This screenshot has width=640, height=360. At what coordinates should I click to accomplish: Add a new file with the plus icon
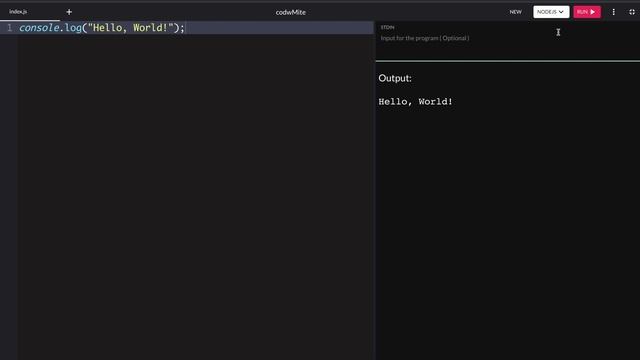(x=69, y=12)
